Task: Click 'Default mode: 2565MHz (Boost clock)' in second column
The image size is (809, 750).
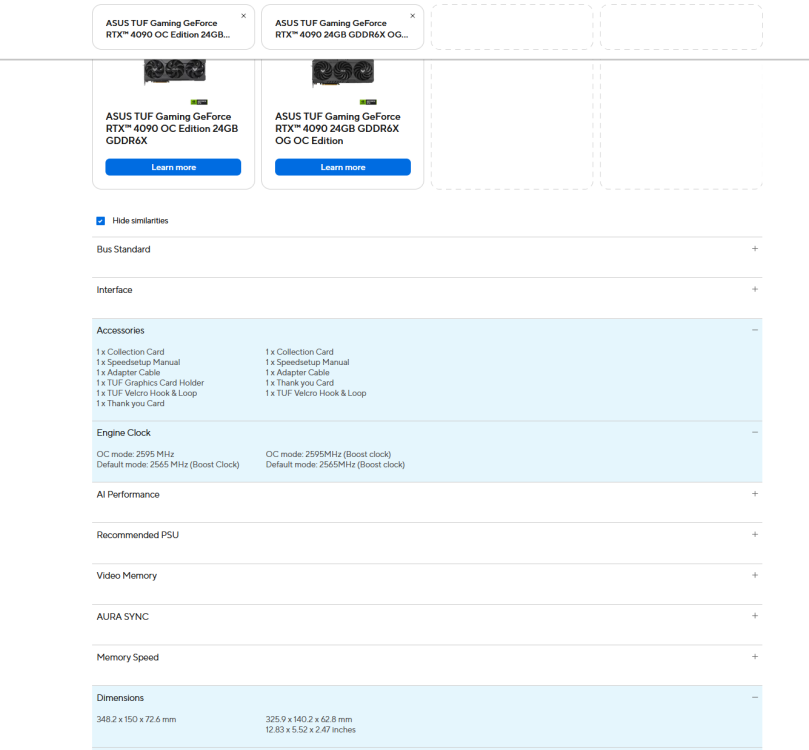Action: (x=335, y=464)
